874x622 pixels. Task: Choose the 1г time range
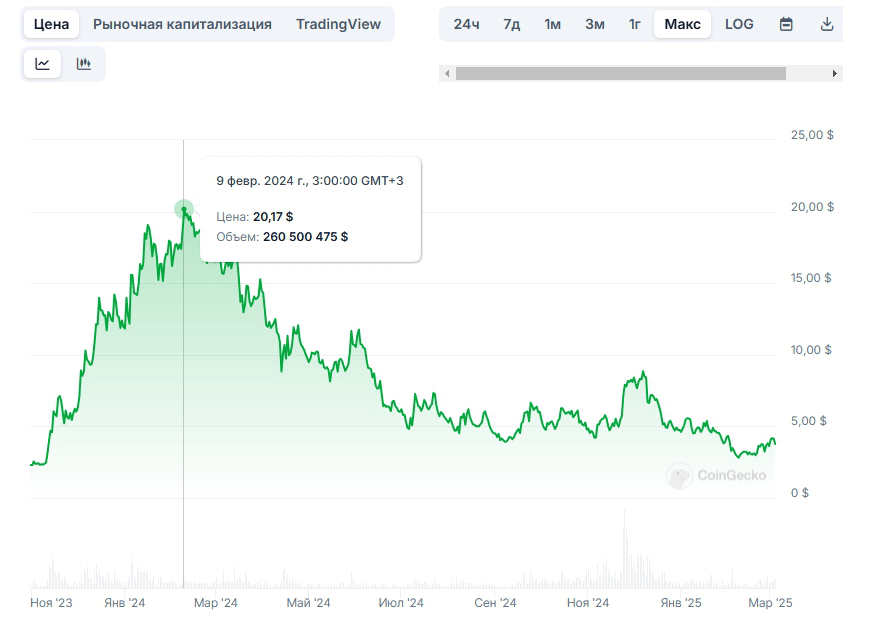point(635,24)
